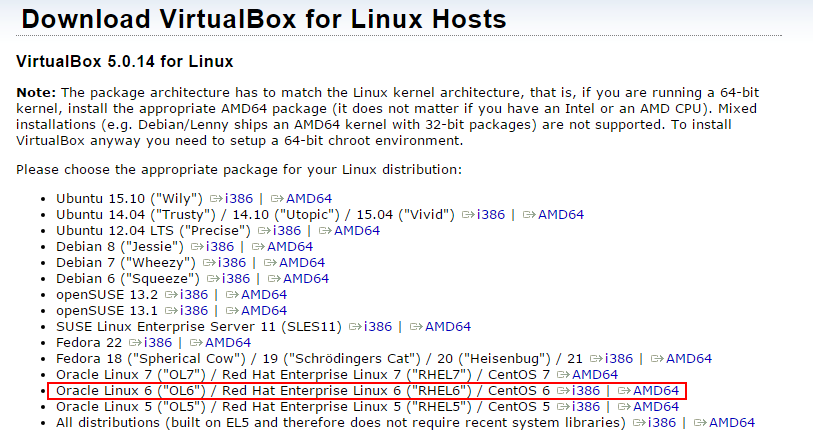Get Oracle Linux 5 i386 package

click(586, 407)
